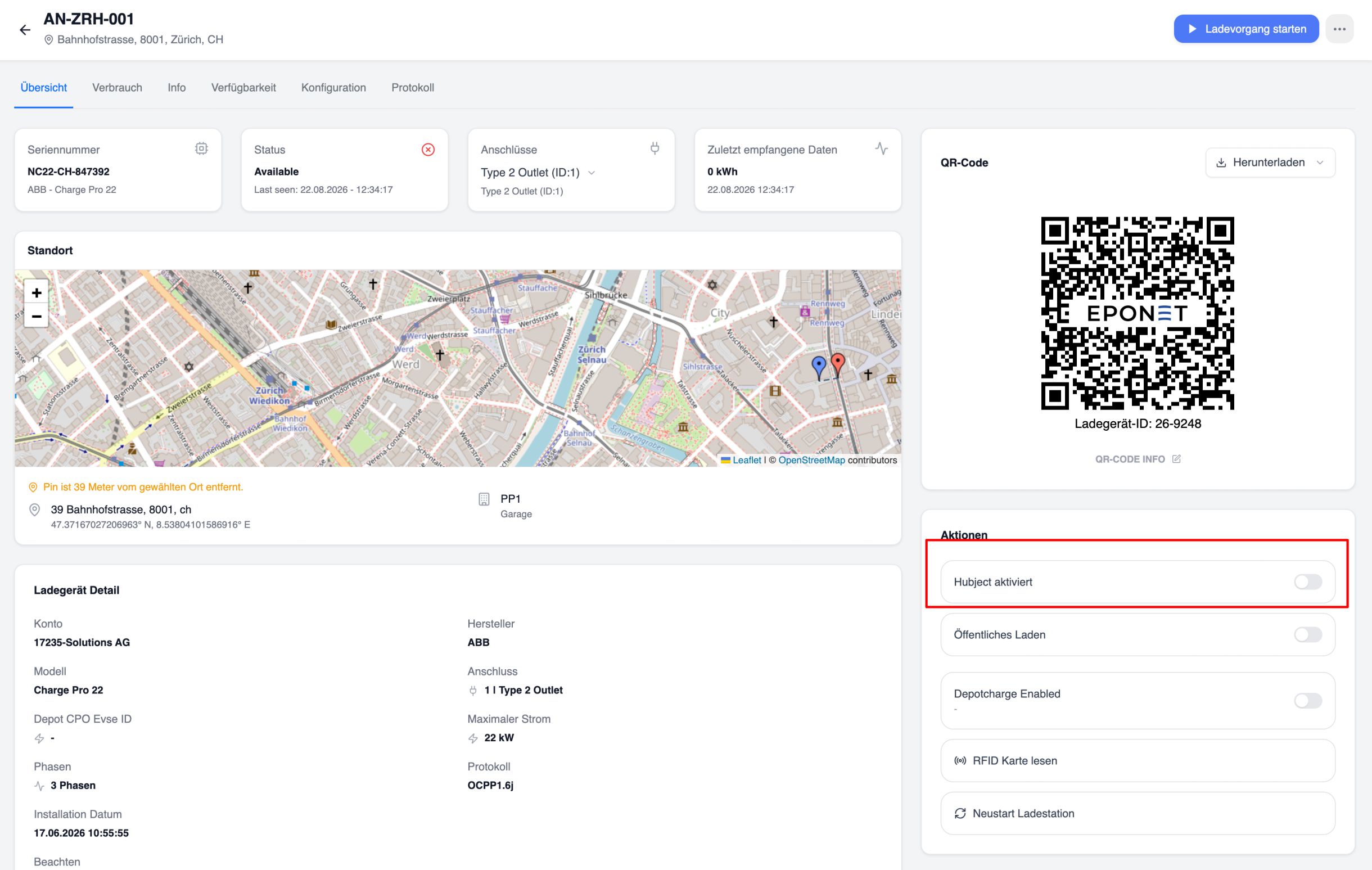Viewport: 1372px width, 870px height.
Task: Zoom in on the map
Action: 37,293
